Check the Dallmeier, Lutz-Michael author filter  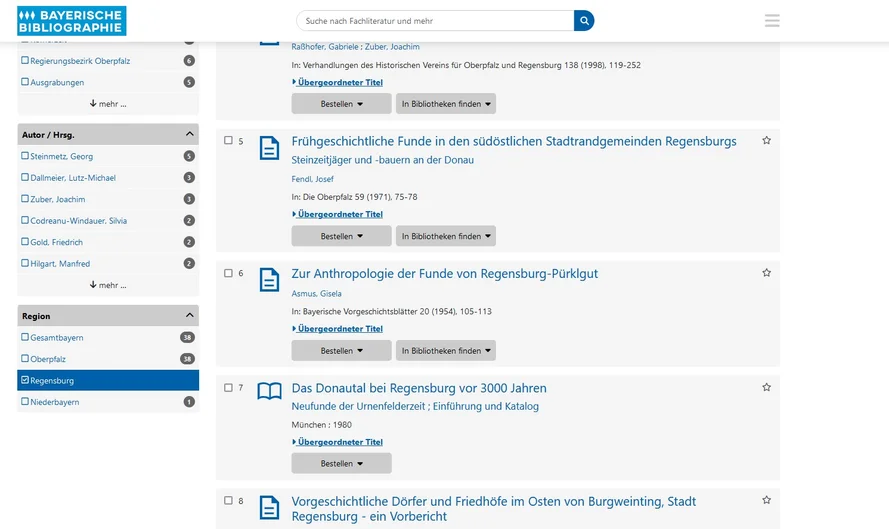tap(25, 177)
